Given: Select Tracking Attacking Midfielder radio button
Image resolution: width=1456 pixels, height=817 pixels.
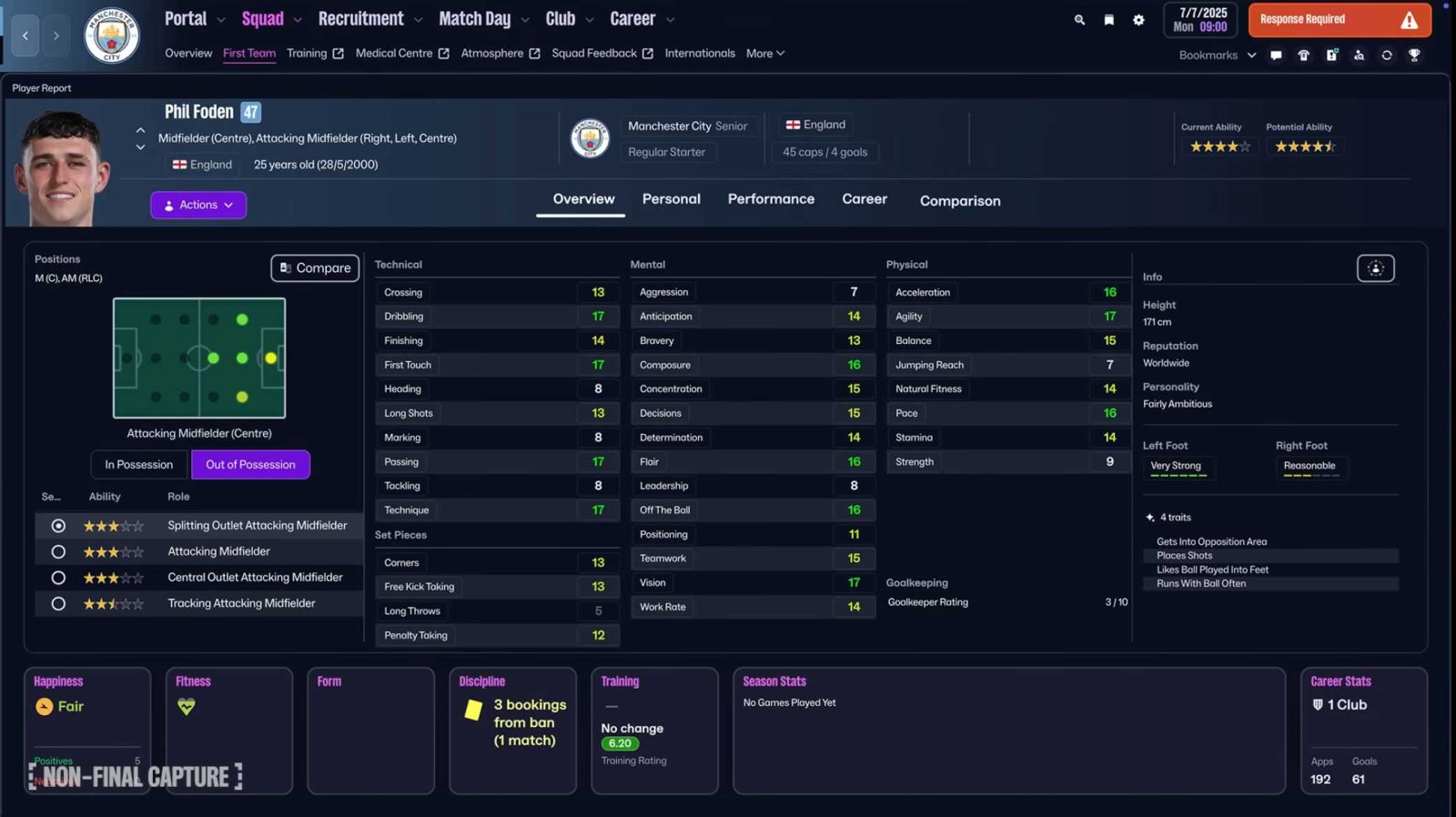Looking at the screenshot, I should 58,603.
